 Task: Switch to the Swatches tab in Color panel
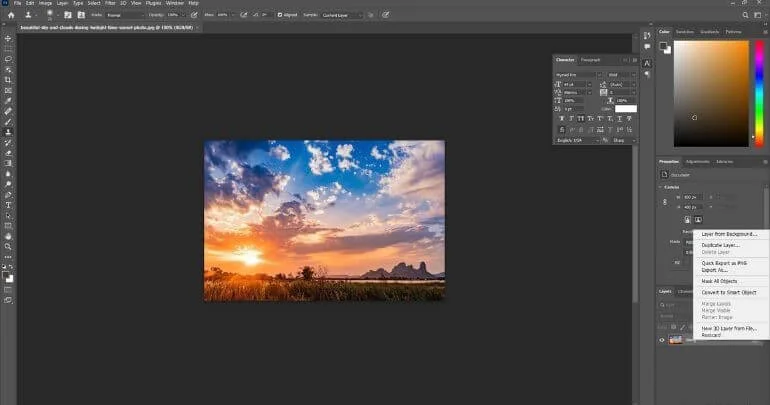click(685, 32)
